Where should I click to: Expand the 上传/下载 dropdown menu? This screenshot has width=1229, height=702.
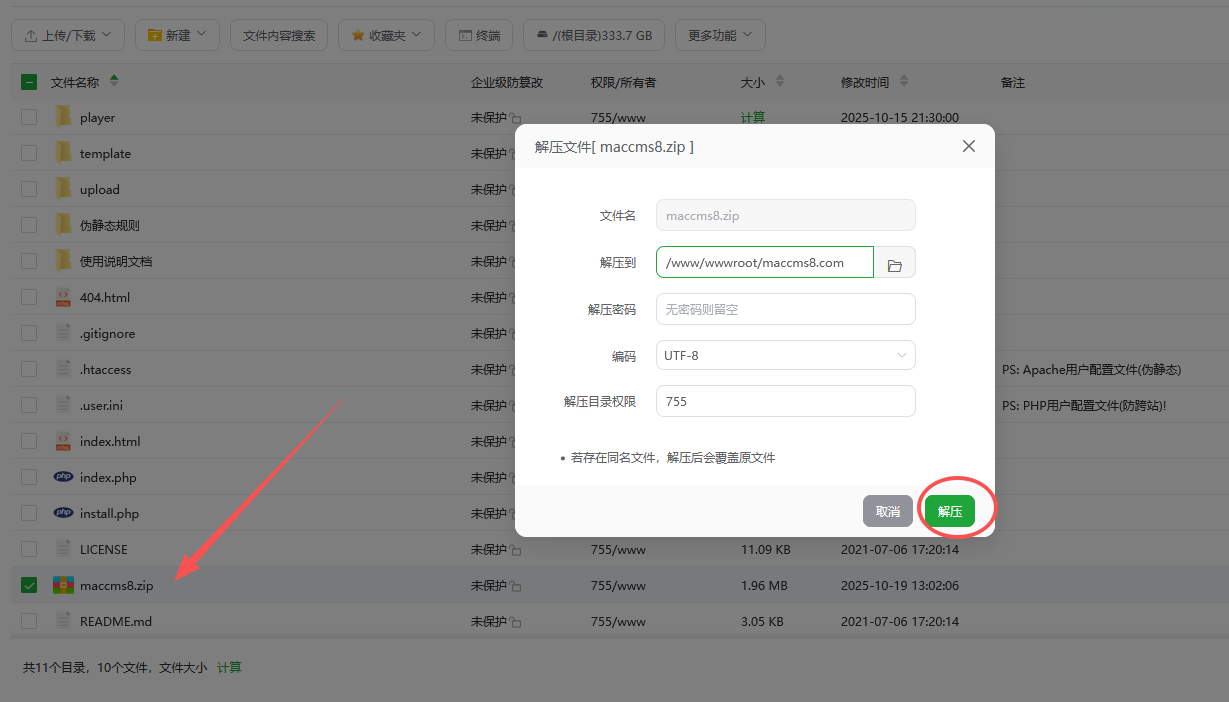(x=68, y=35)
